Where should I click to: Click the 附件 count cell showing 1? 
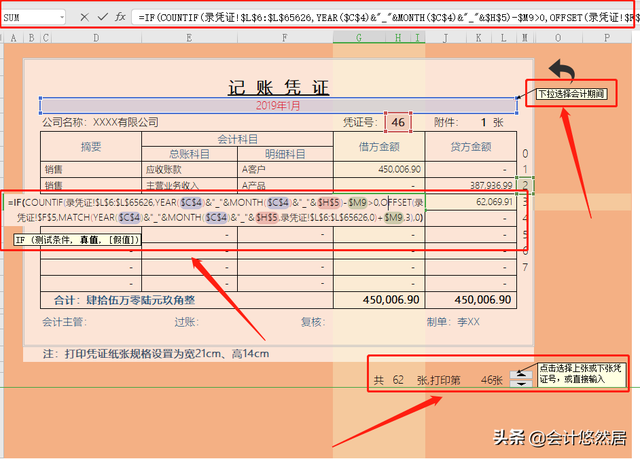coord(483,122)
